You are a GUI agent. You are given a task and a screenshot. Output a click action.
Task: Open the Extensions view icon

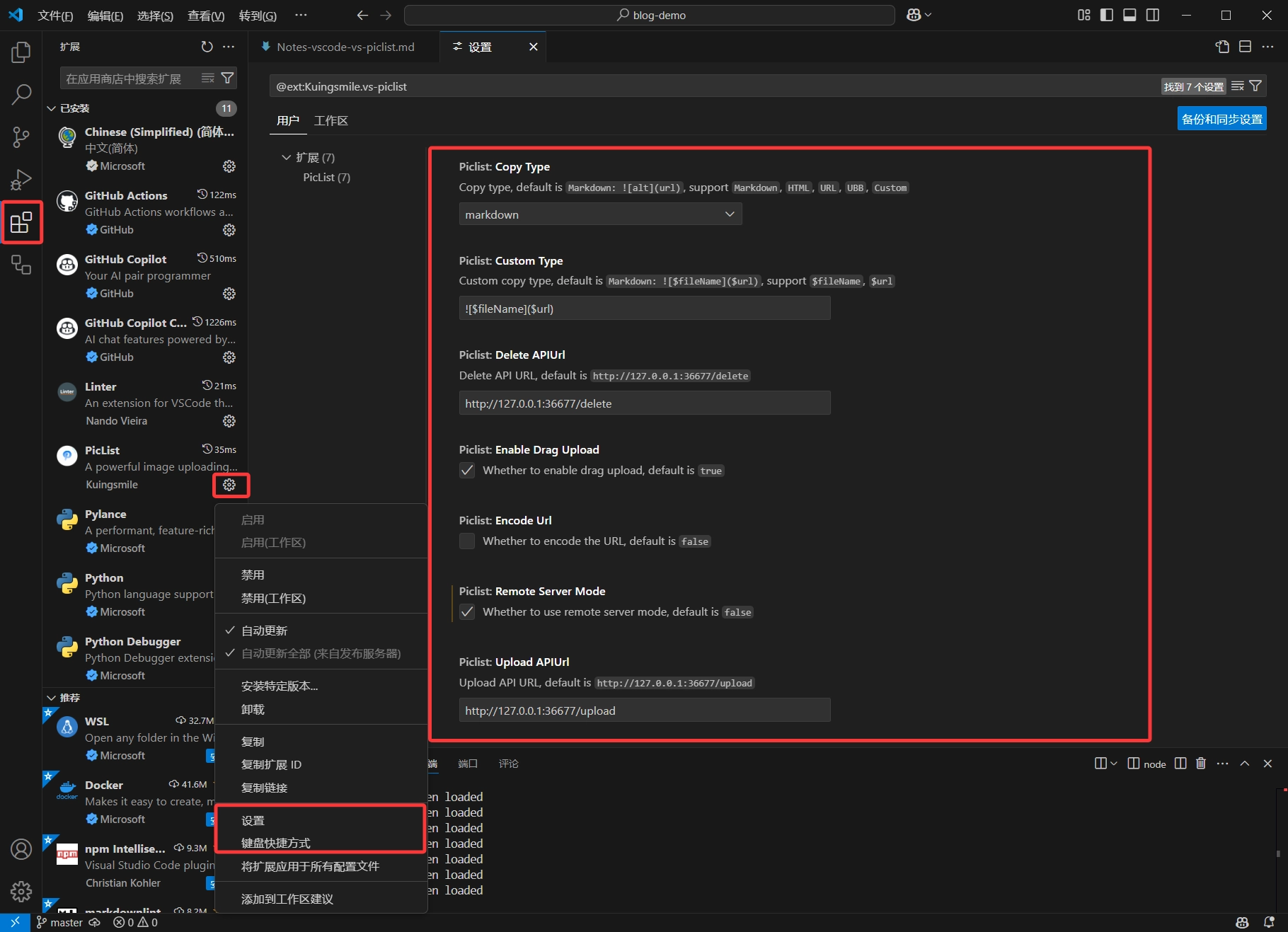tap(21, 222)
